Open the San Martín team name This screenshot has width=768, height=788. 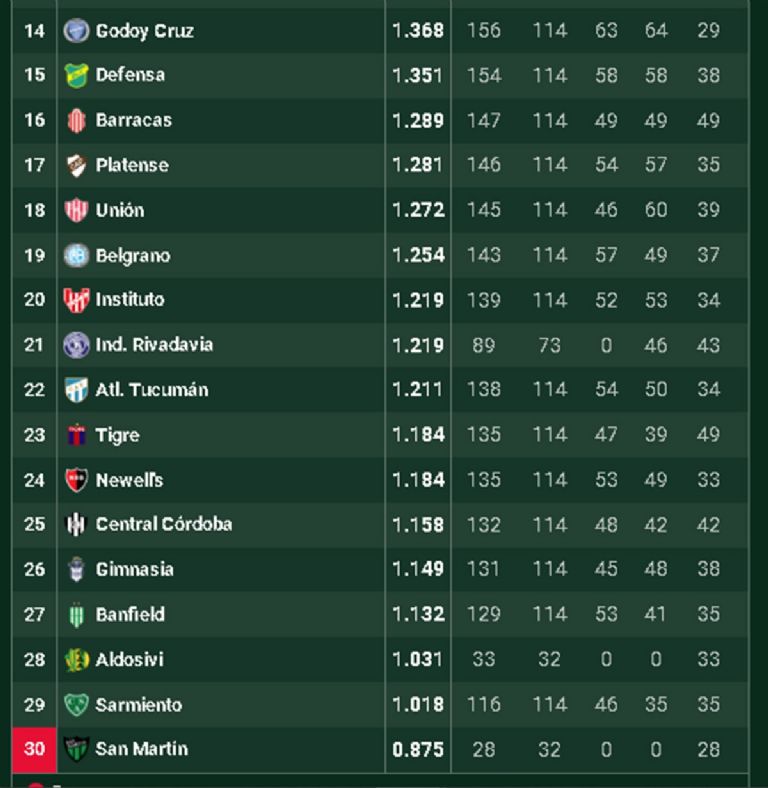(x=141, y=749)
